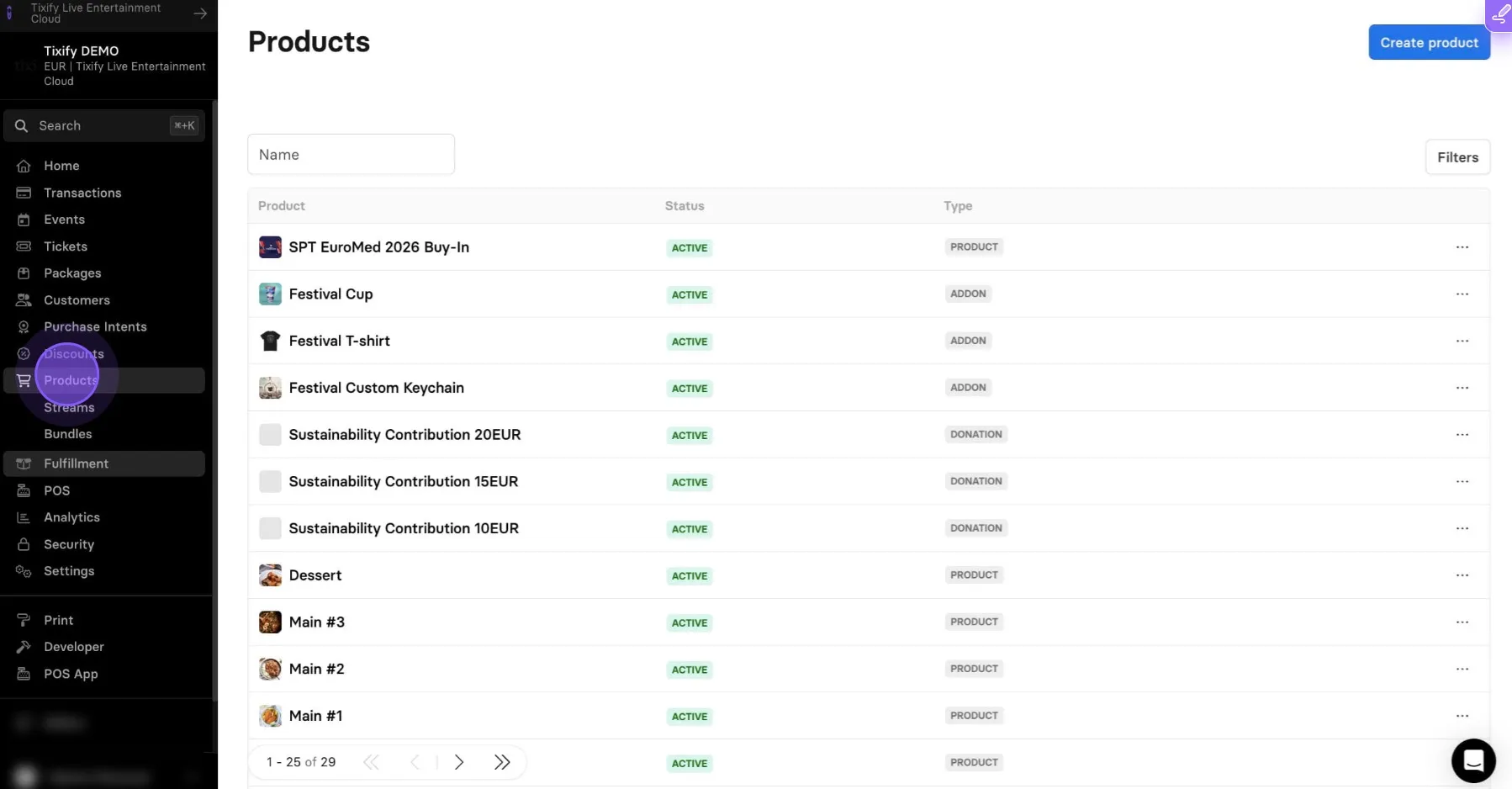Open Purchase Intents menu item
The width and height of the screenshot is (1512, 789).
pyautogui.click(x=95, y=326)
